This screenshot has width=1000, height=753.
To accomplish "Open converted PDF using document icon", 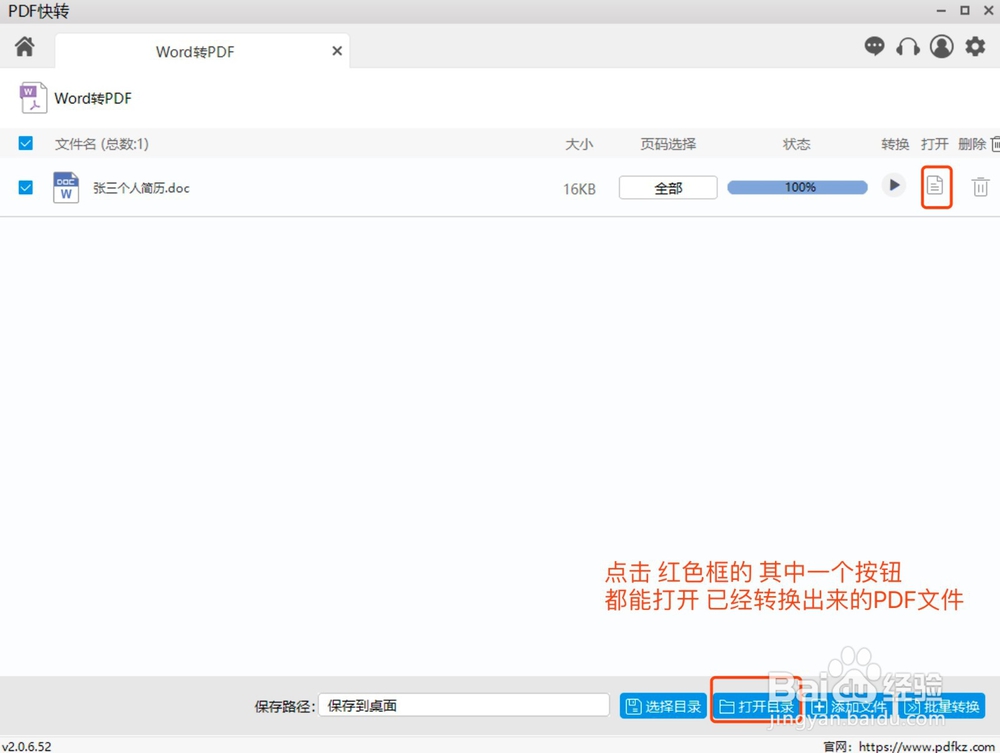I will pos(936,187).
